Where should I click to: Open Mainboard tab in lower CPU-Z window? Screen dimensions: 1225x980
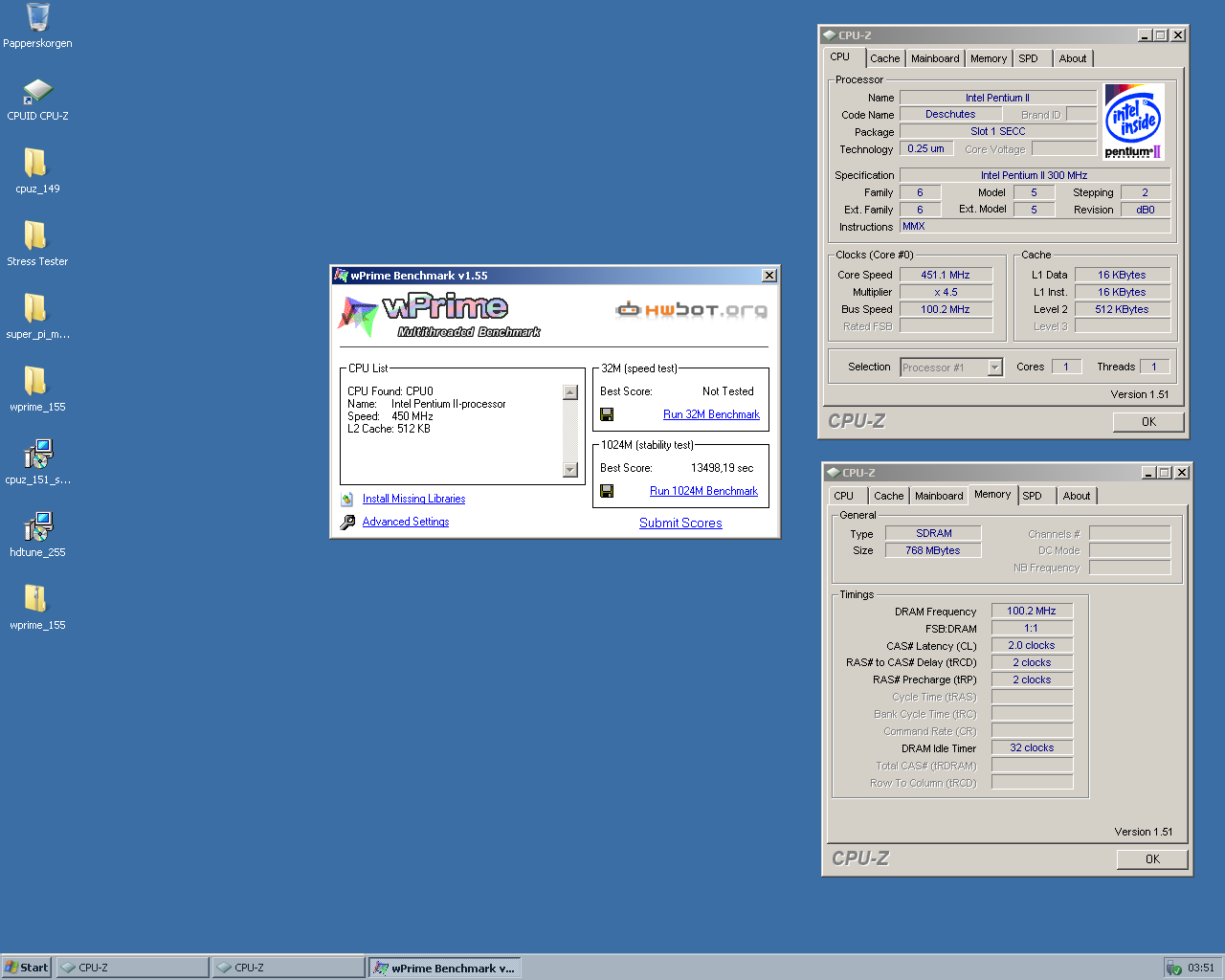click(939, 496)
